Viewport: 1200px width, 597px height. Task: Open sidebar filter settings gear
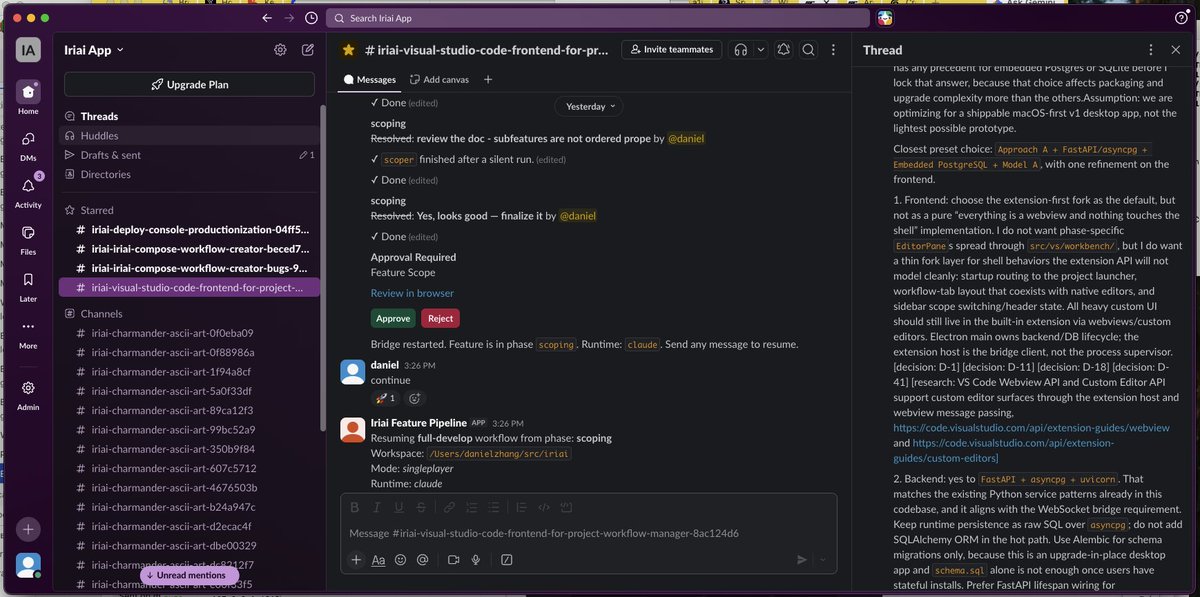280,49
